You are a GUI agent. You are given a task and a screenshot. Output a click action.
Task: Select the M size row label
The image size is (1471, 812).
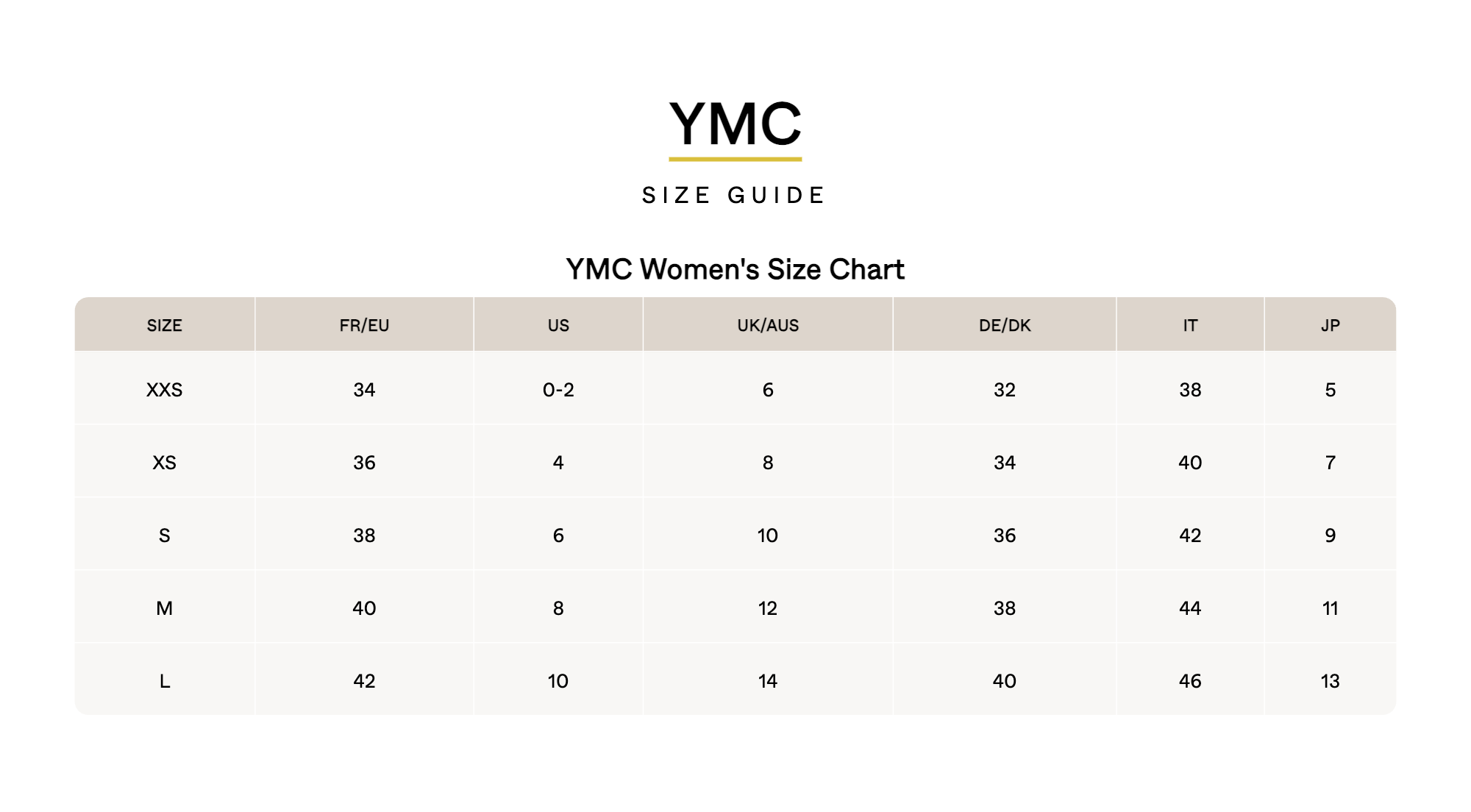coord(165,608)
